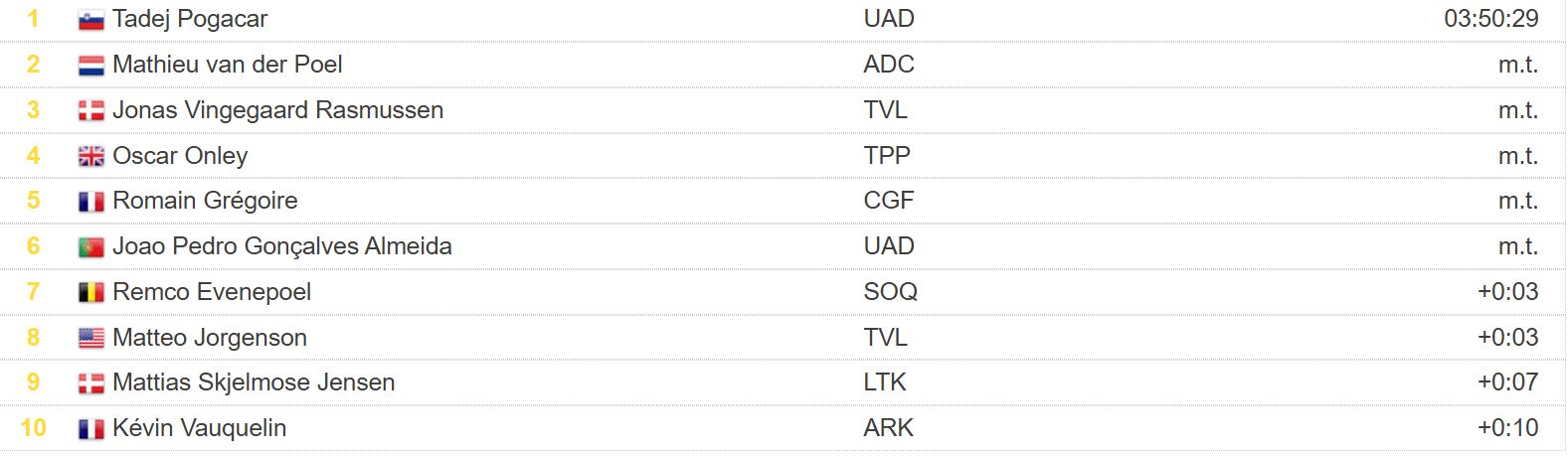Click the Remco Evenepoel name
Screen dimensions: 1568x456
coord(212,292)
